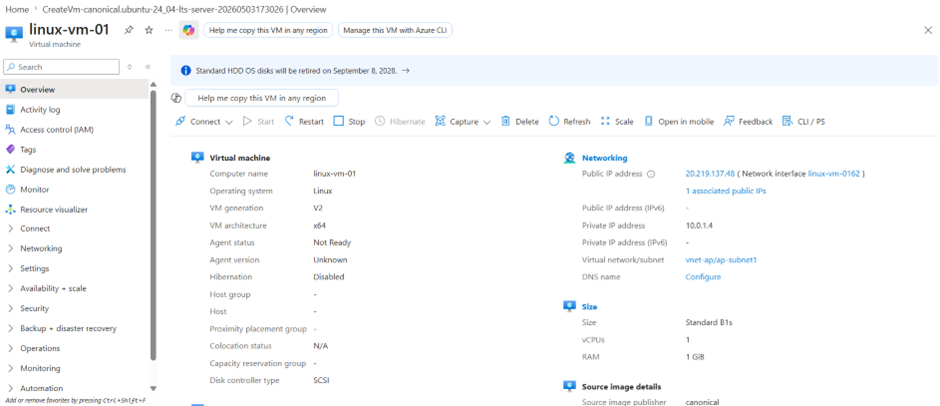Expand Networking section in sidebar
940x406 pixels.
click(10, 248)
